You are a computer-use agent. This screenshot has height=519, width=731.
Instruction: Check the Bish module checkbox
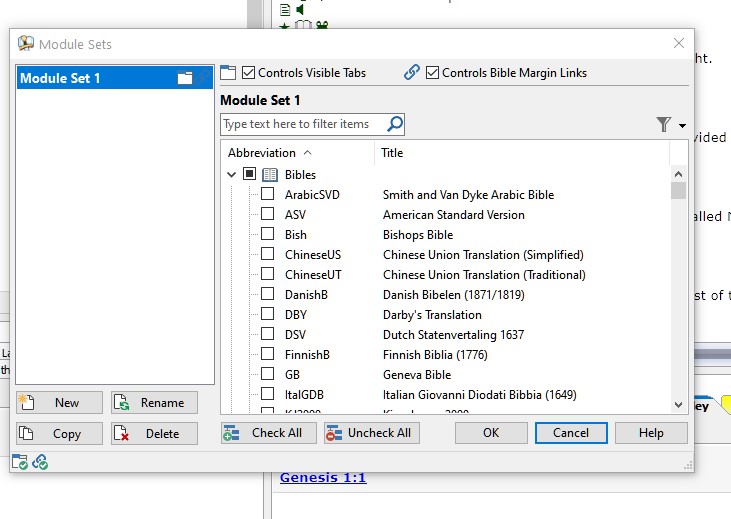tap(267, 234)
